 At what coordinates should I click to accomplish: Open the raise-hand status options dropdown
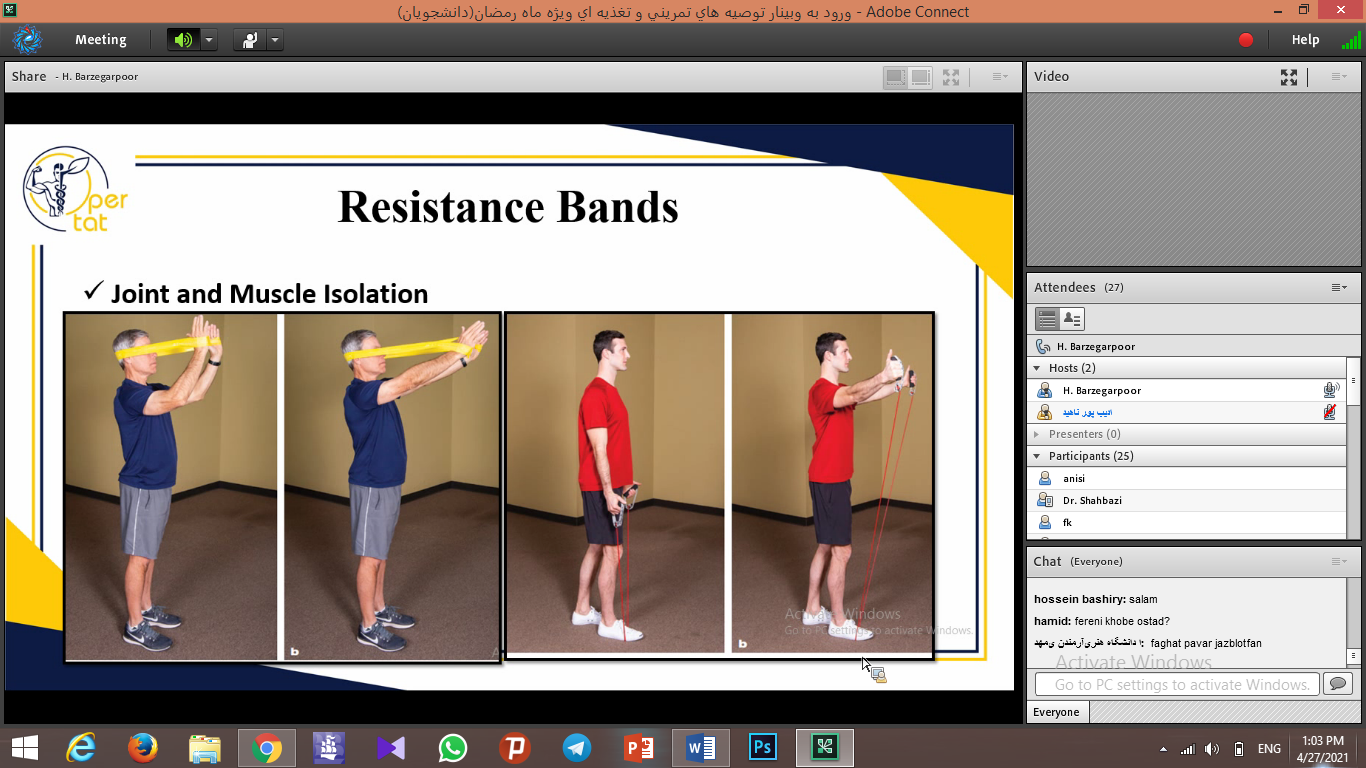pyautogui.click(x=274, y=40)
